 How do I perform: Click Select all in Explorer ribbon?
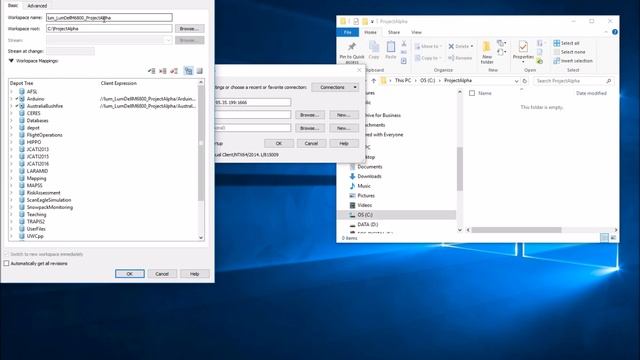tap(567, 43)
